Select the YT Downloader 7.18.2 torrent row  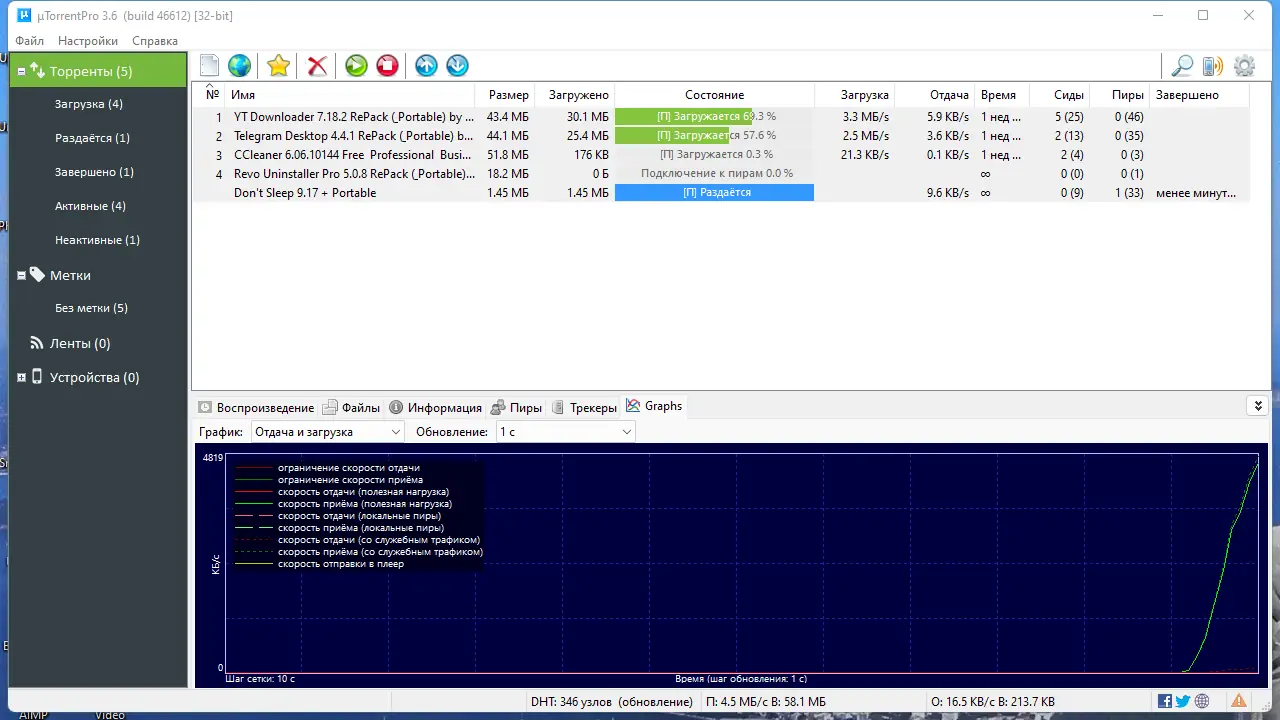click(721, 117)
